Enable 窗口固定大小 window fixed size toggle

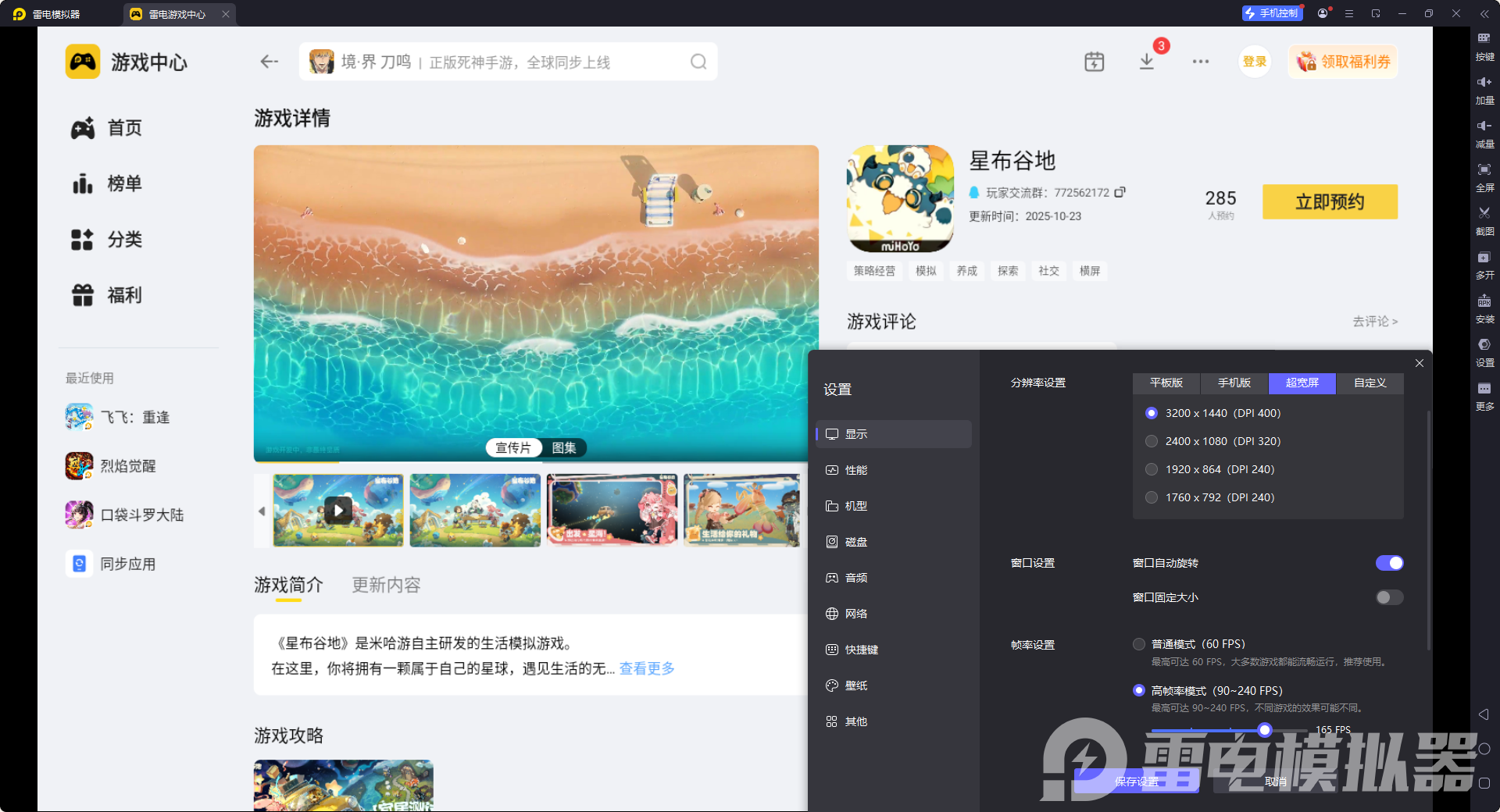(1389, 597)
